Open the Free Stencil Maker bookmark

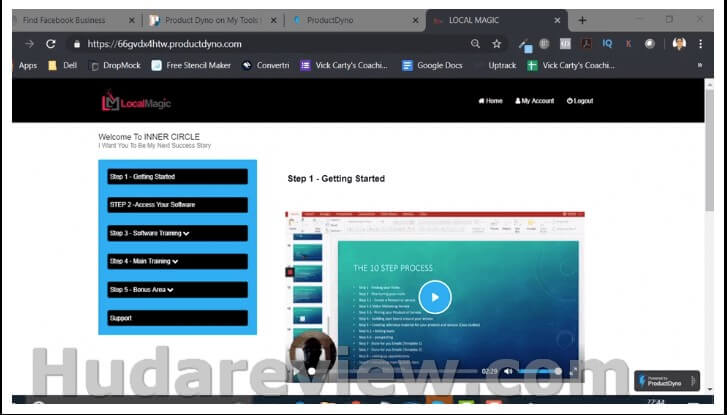(191, 65)
